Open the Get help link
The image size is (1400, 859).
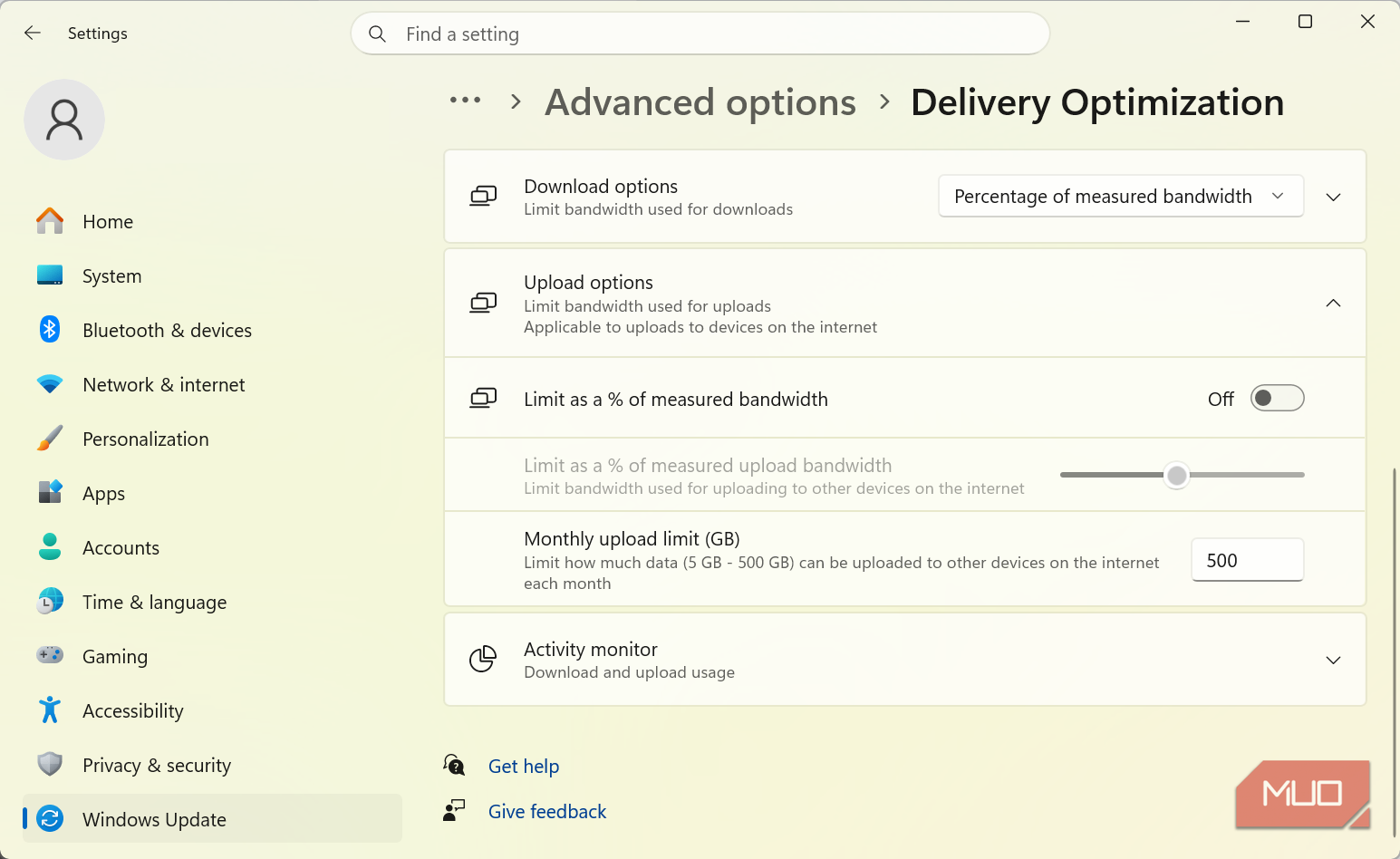coord(524,767)
